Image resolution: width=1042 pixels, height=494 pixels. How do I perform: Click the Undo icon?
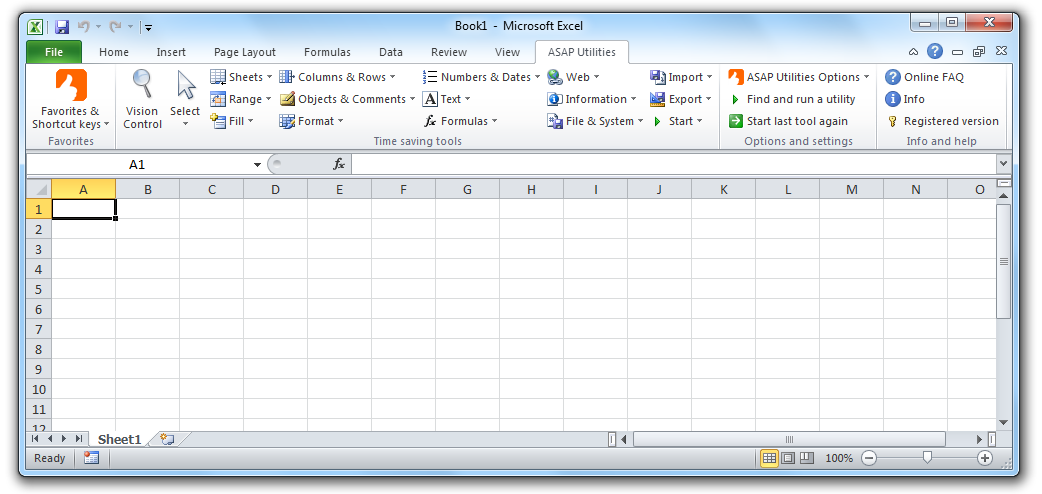click(x=84, y=27)
